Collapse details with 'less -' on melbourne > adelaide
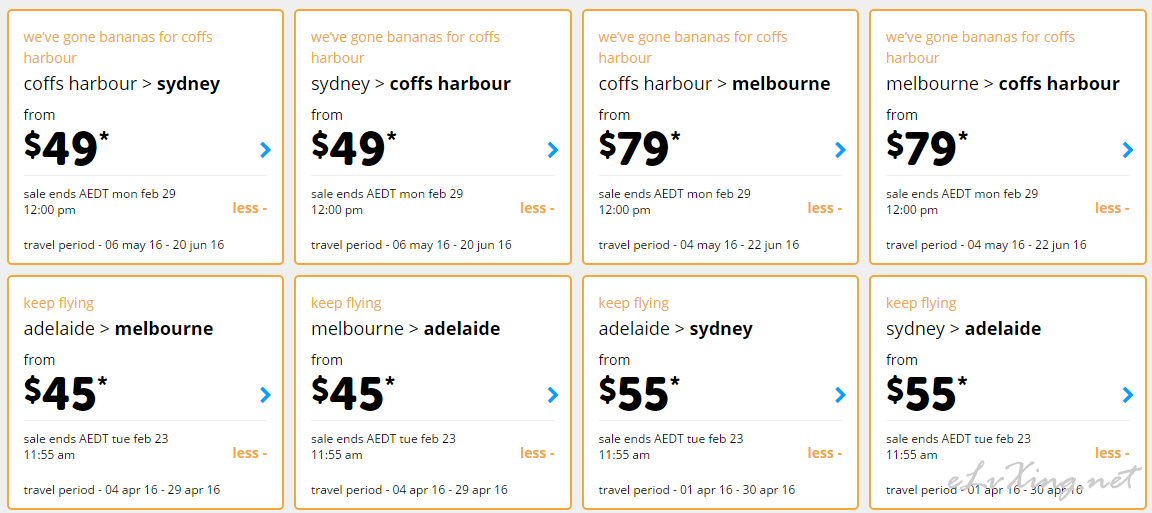 (x=537, y=453)
